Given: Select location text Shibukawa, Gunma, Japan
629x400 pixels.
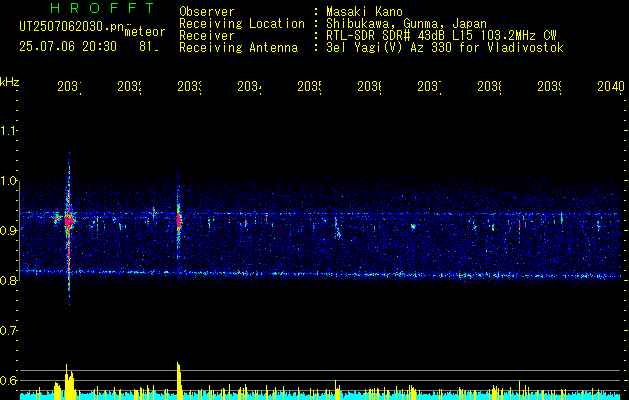Looking at the screenshot, I should pyautogui.click(x=406, y=24).
